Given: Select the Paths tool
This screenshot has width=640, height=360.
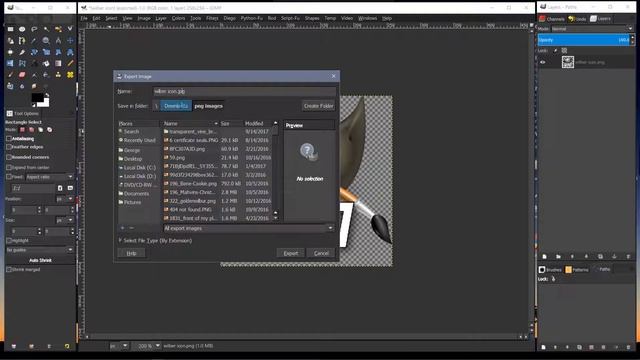Looking at the screenshot, I should pyautogui.click(x=22, y=41).
